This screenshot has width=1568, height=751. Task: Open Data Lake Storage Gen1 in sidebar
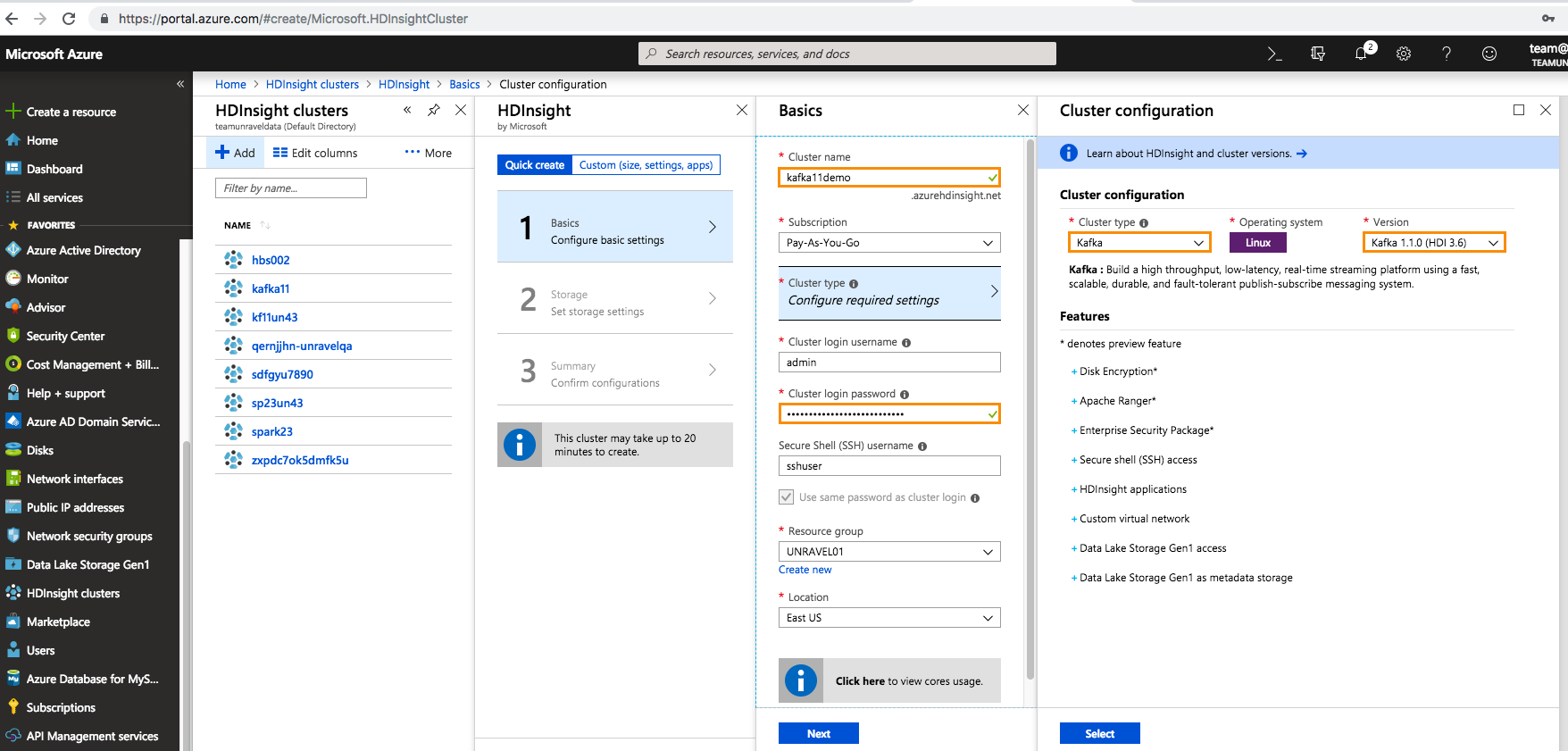click(88, 564)
